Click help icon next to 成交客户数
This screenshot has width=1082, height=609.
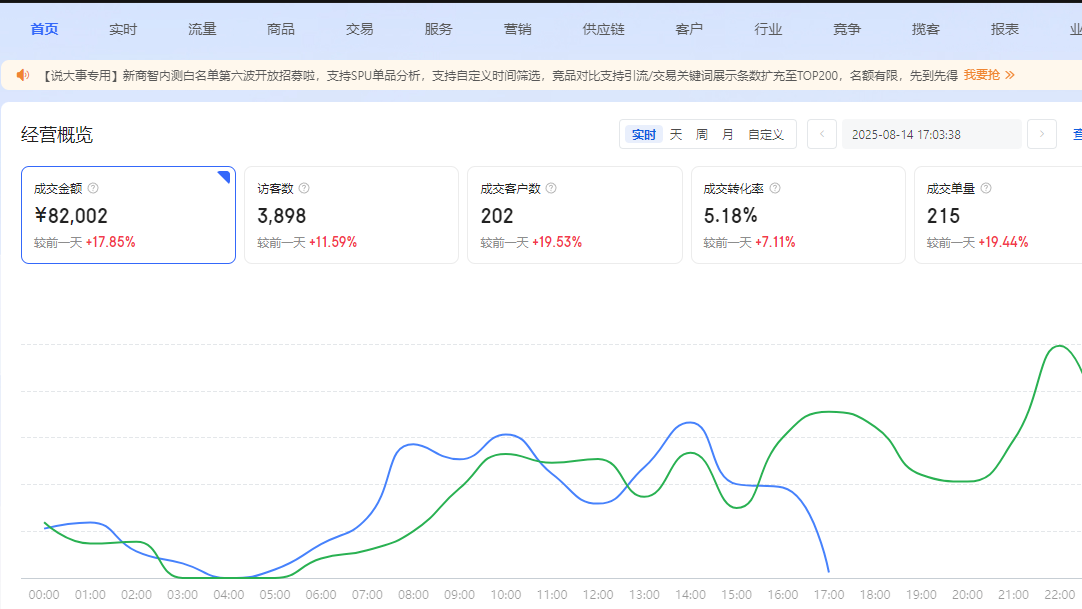[x=551, y=188]
